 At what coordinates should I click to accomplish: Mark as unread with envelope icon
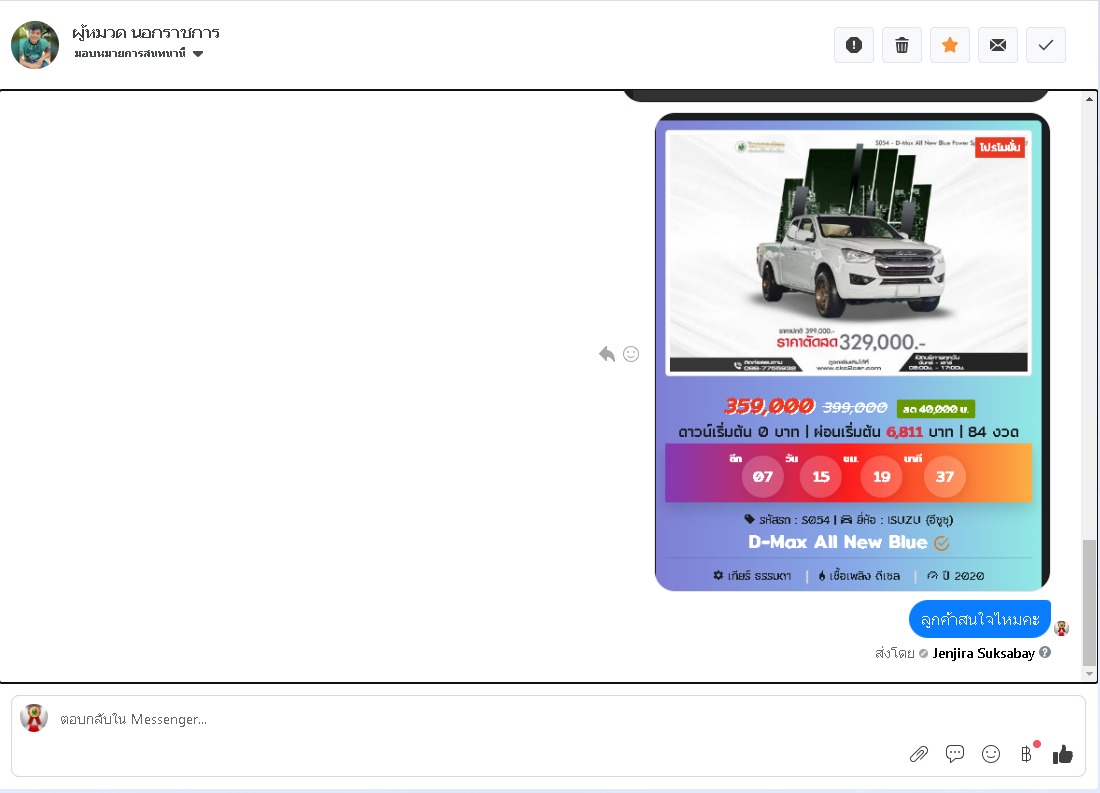[x=998, y=46]
